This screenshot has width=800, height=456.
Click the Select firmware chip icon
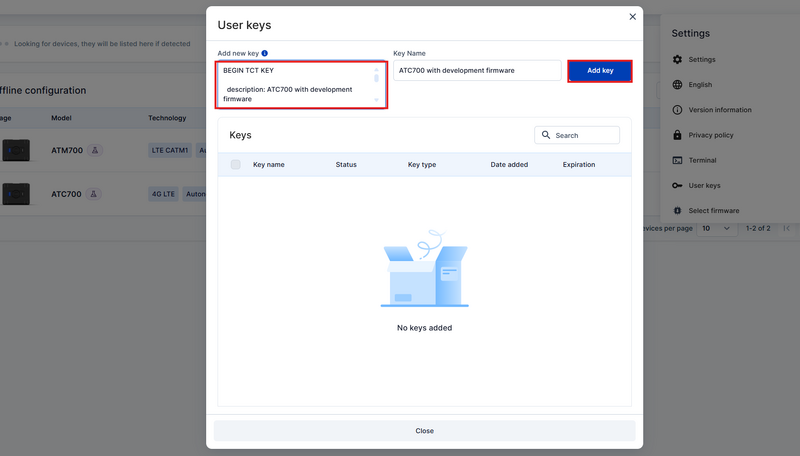coord(678,211)
